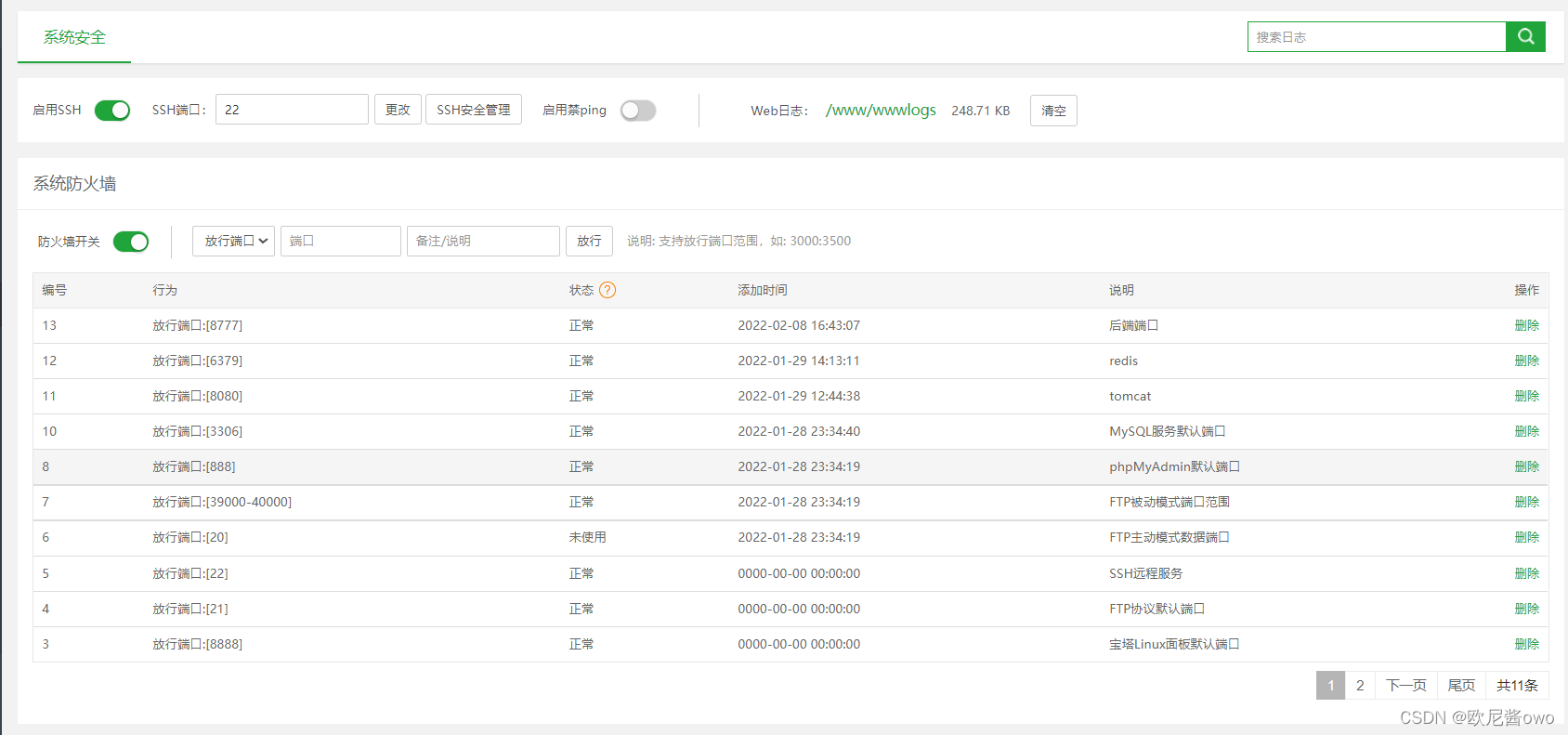This screenshot has height=735, width=1568.
Task: Click the 端口 input field
Action: [341, 241]
